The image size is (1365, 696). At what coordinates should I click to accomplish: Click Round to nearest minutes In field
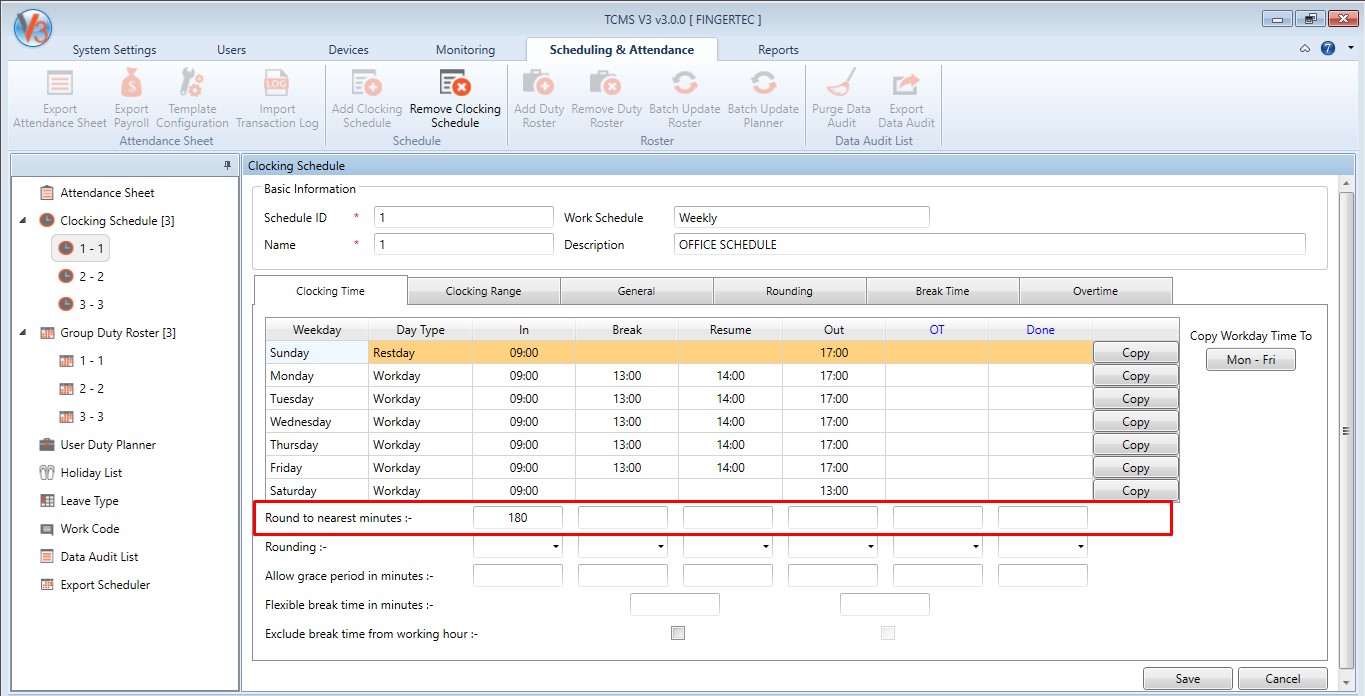coord(518,517)
